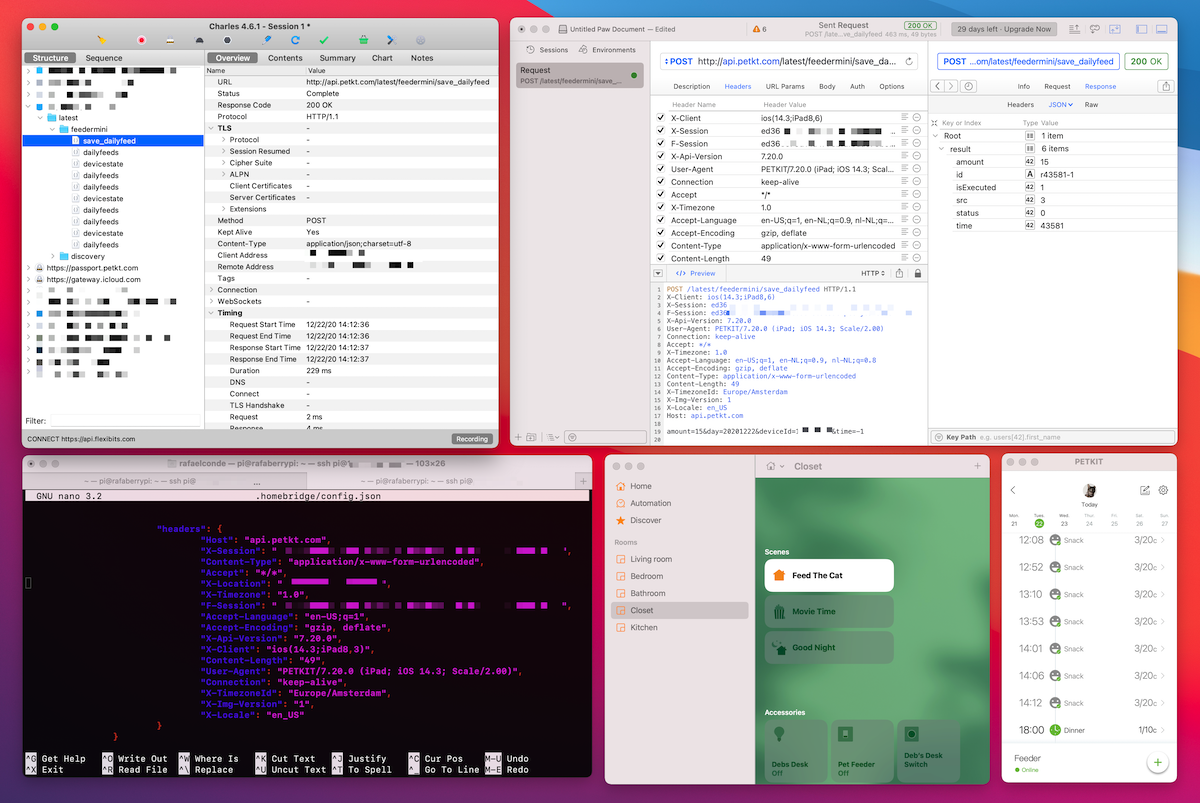Click the green validate checkmark in Charles toolbar
Image resolution: width=1200 pixels, height=803 pixels.
[323, 40]
